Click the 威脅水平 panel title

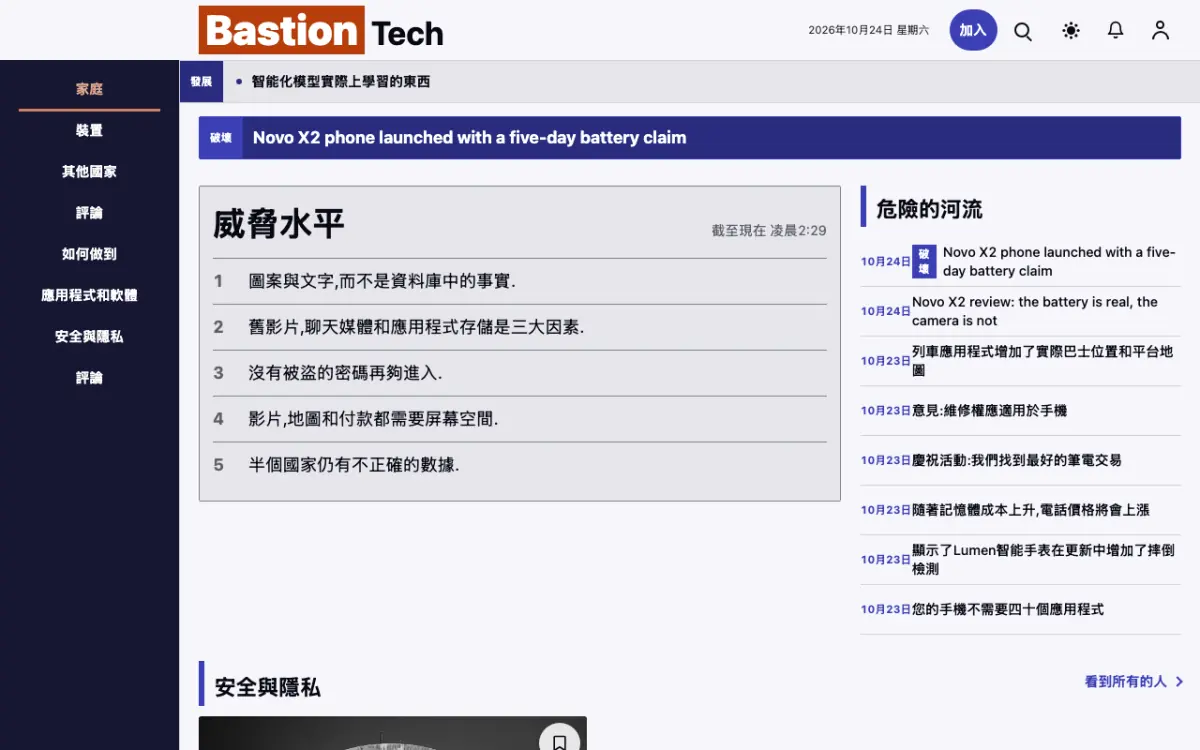tap(279, 224)
